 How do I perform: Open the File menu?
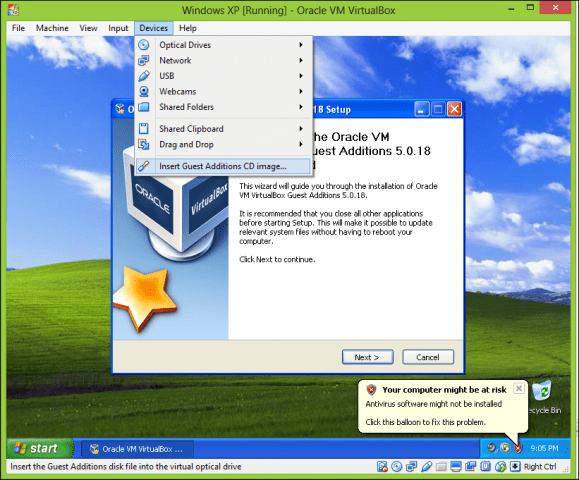coord(18,28)
